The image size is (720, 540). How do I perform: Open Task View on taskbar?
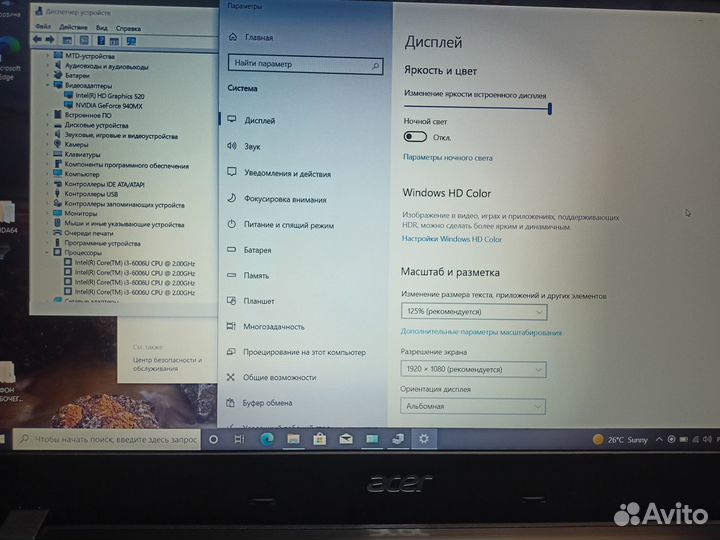pyautogui.click(x=240, y=439)
